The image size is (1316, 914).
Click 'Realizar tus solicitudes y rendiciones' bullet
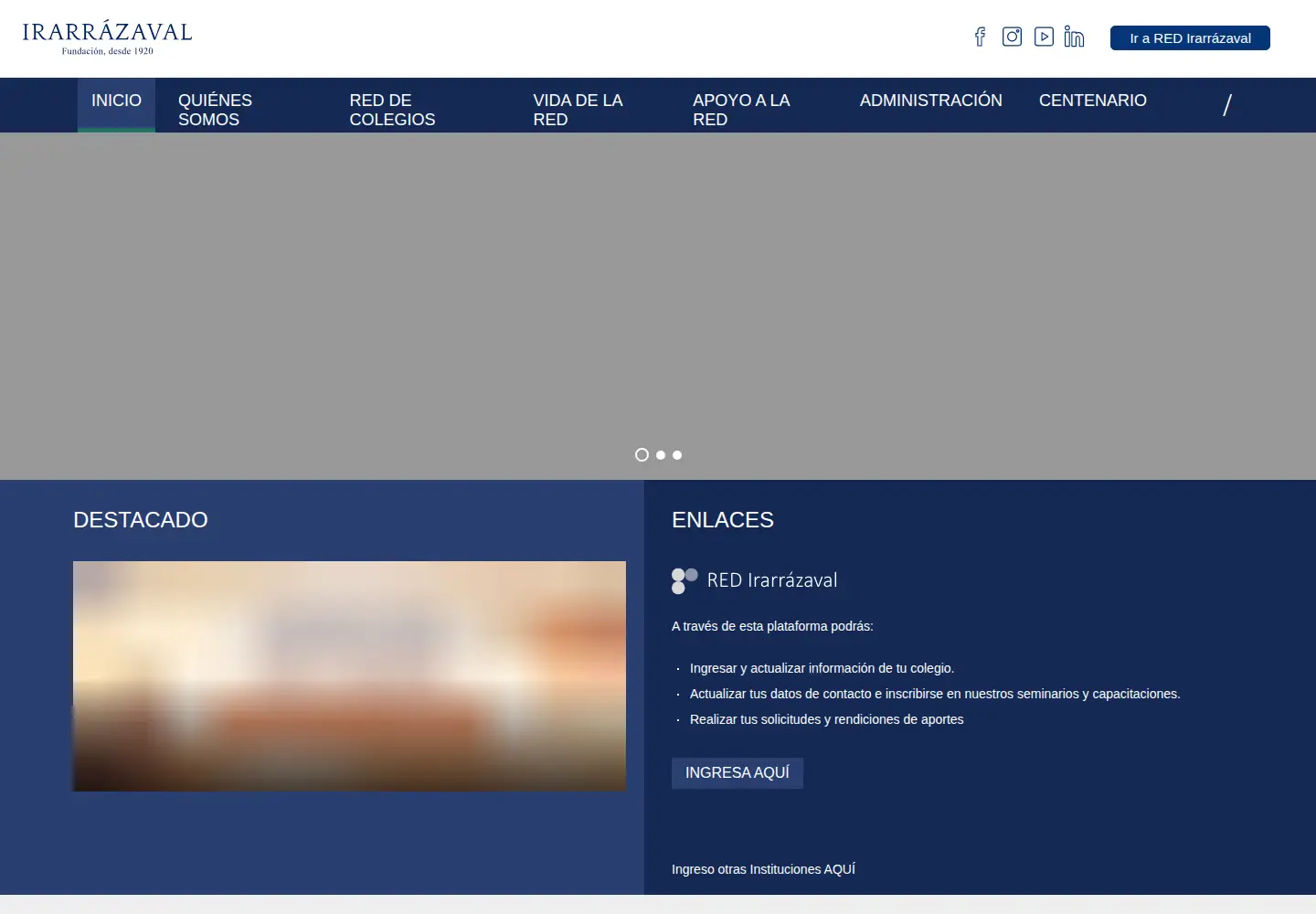827,719
